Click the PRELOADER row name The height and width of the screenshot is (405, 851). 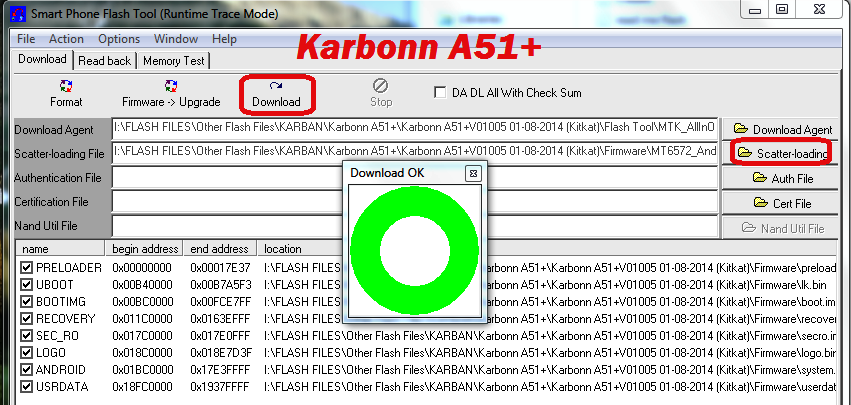[68, 268]
